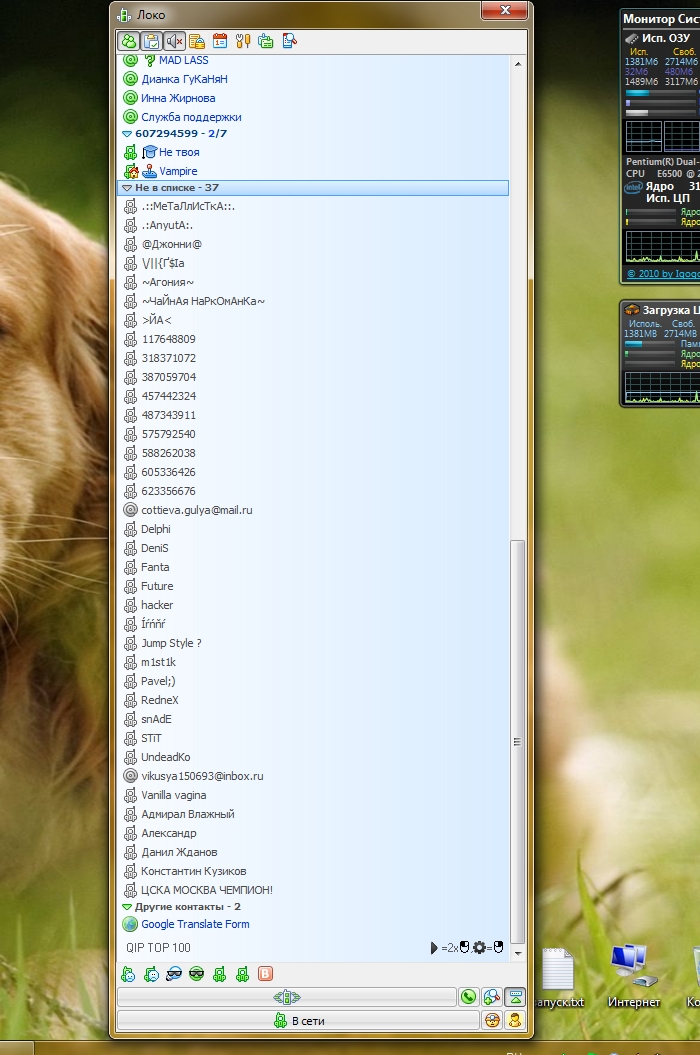Click the VKontakte account B icon
This screenshot has height=1055, width=700.
coord(265,974)
